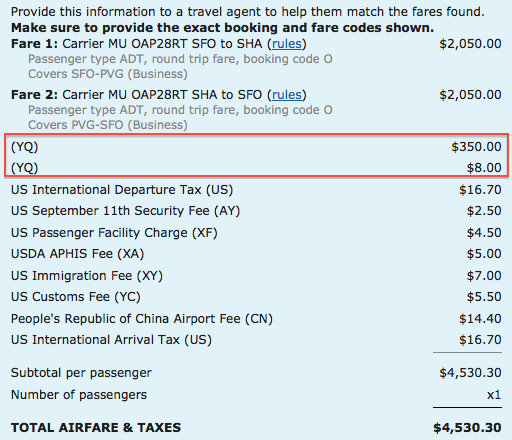Click the first YQ surcharge label
512x440 pixels.
(x=25, y=147)
